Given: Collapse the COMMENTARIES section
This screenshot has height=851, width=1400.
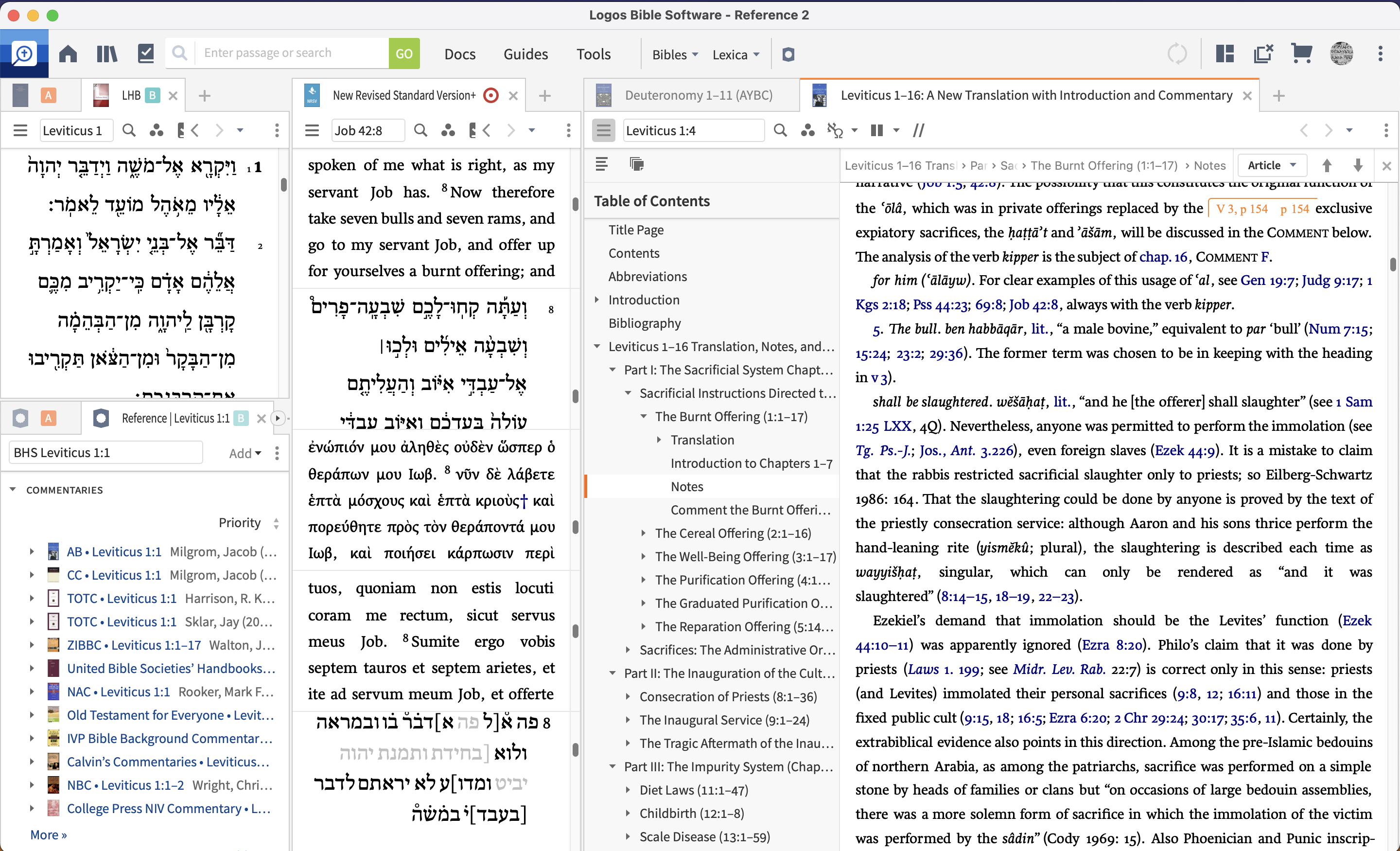Looking at the screenshot, I should pyautogui.click(x=13, y=490).
